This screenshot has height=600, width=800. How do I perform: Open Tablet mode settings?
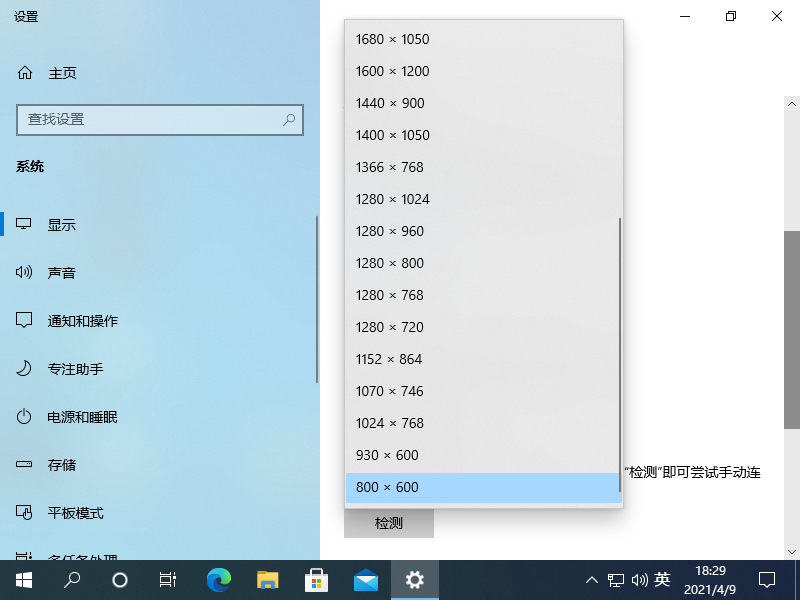75,513
